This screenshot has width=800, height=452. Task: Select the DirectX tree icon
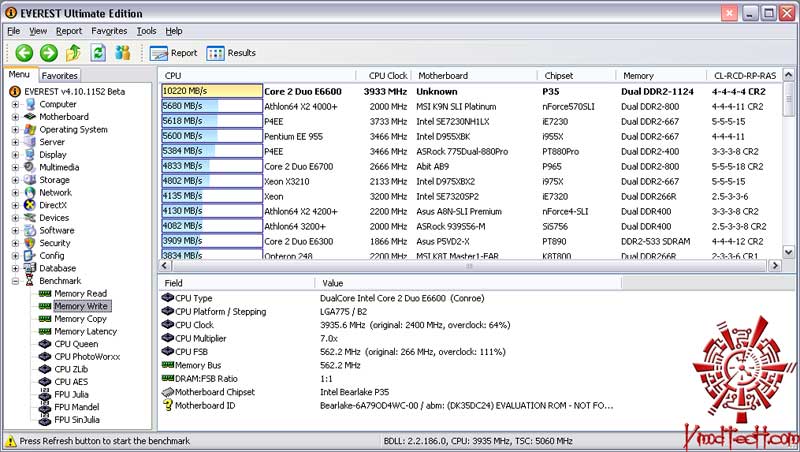click(x=30, y=205)
